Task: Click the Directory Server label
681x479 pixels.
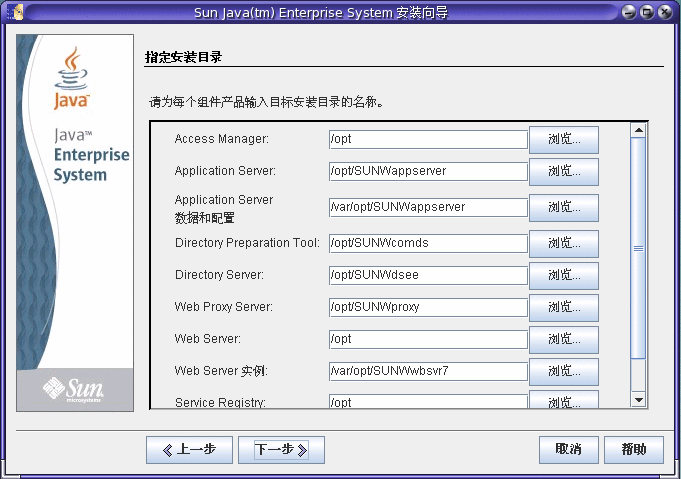Action: point(219,275)
